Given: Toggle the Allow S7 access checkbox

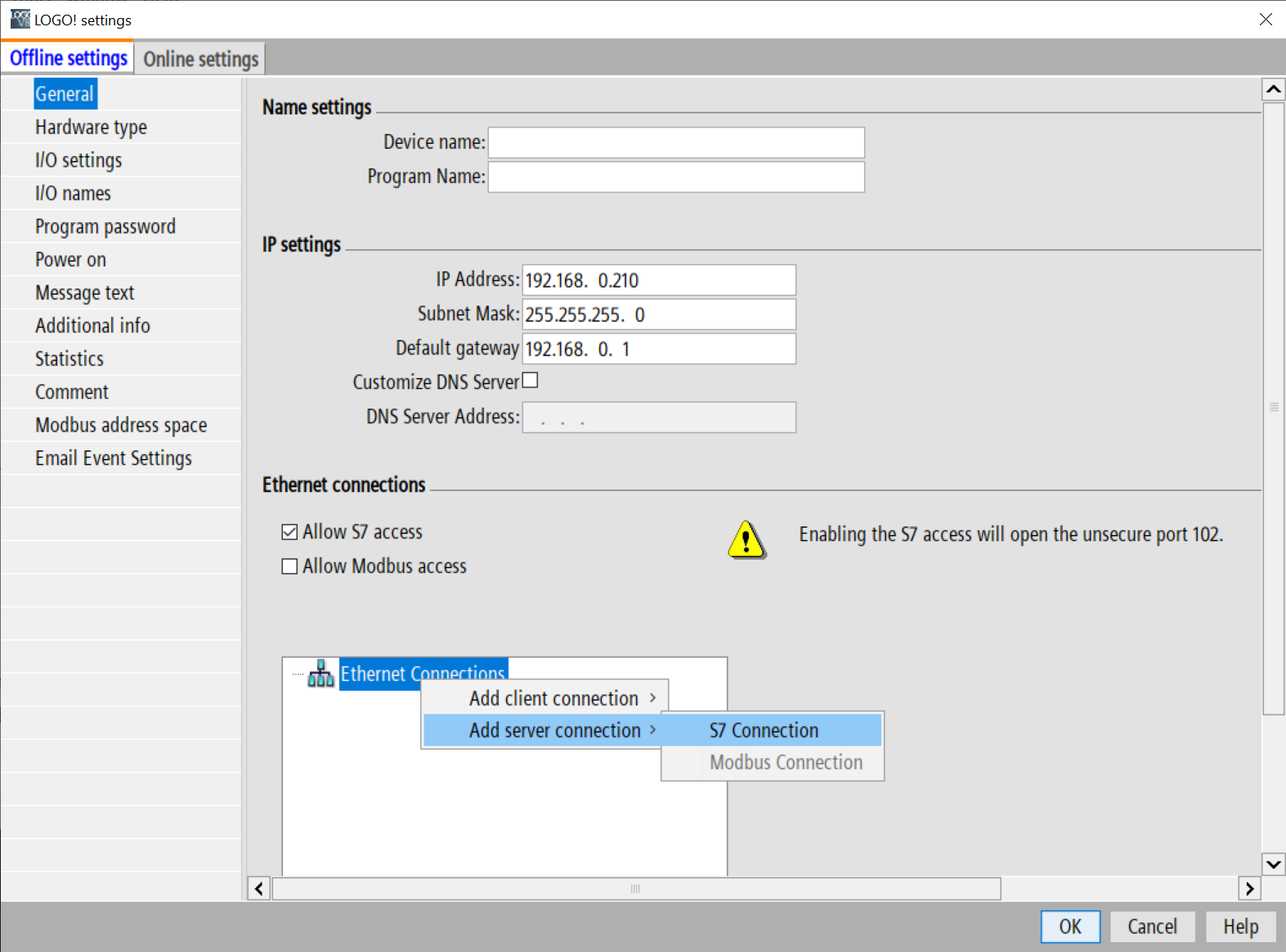Looking at the screenshot, I should click(x=289, y=532).
